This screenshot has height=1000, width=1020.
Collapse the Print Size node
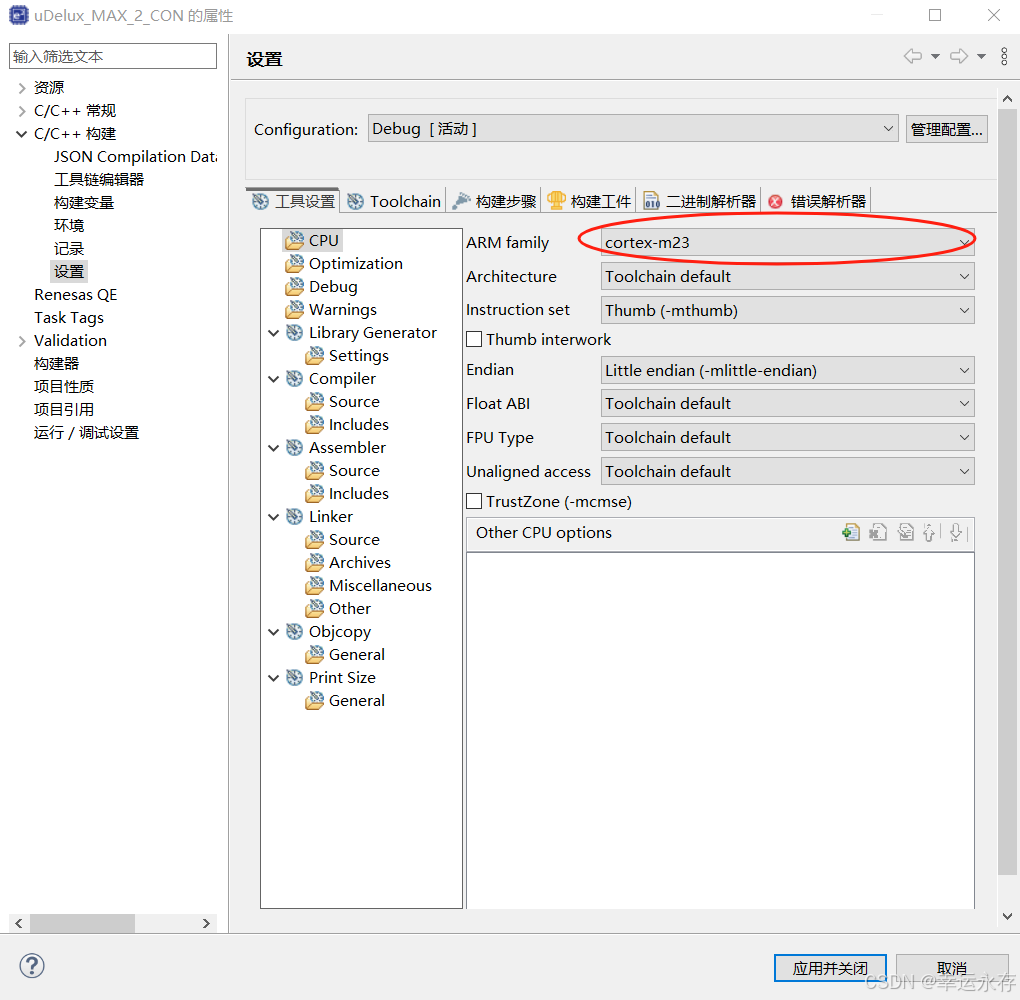tap(274, 678)
